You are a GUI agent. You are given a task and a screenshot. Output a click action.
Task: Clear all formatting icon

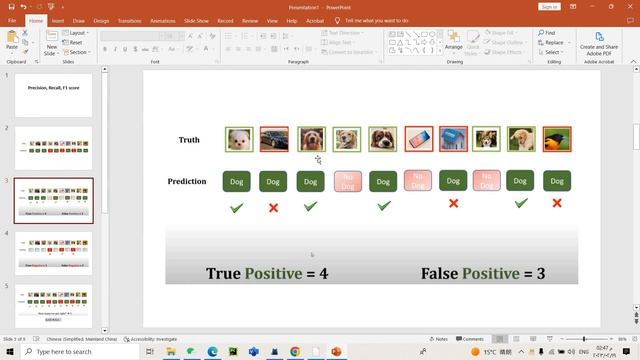pos(212,36)
